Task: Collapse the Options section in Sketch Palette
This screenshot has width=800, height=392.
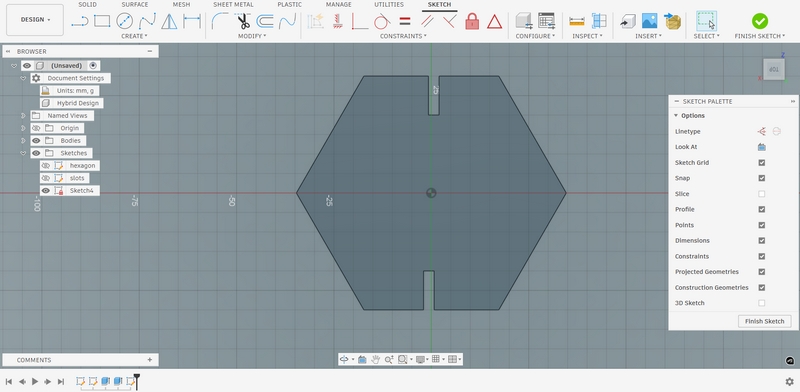Action: (x=676, y=116)
